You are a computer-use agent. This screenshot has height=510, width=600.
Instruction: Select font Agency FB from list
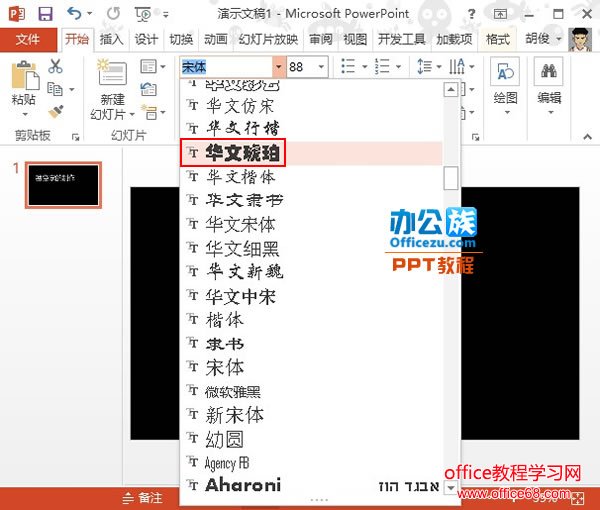pyautogui.click(x=311, y=463)
